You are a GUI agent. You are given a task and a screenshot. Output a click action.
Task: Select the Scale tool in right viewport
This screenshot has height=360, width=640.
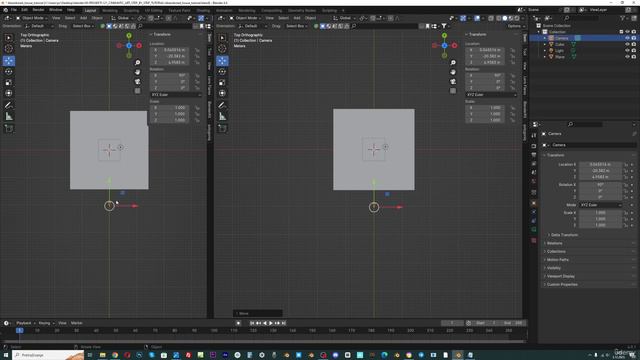(222, 82)
